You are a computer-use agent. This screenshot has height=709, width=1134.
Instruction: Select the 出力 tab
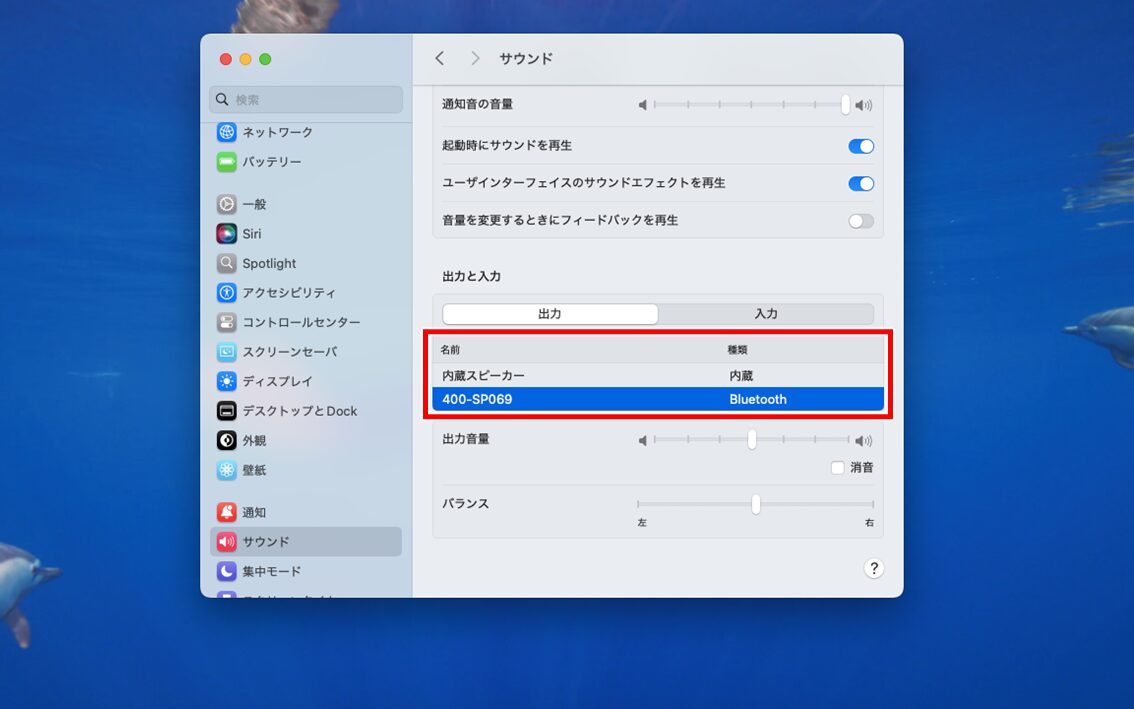coord(549,313)
